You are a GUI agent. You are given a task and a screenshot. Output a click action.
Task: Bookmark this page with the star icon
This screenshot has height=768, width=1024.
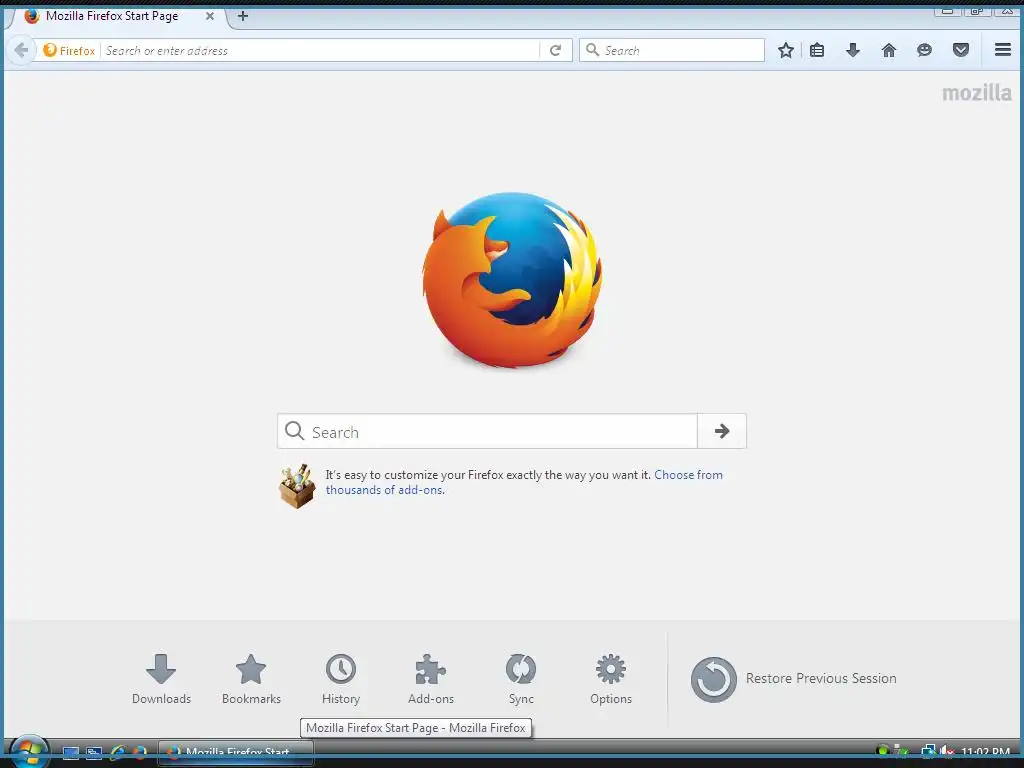tap(786, 50)
